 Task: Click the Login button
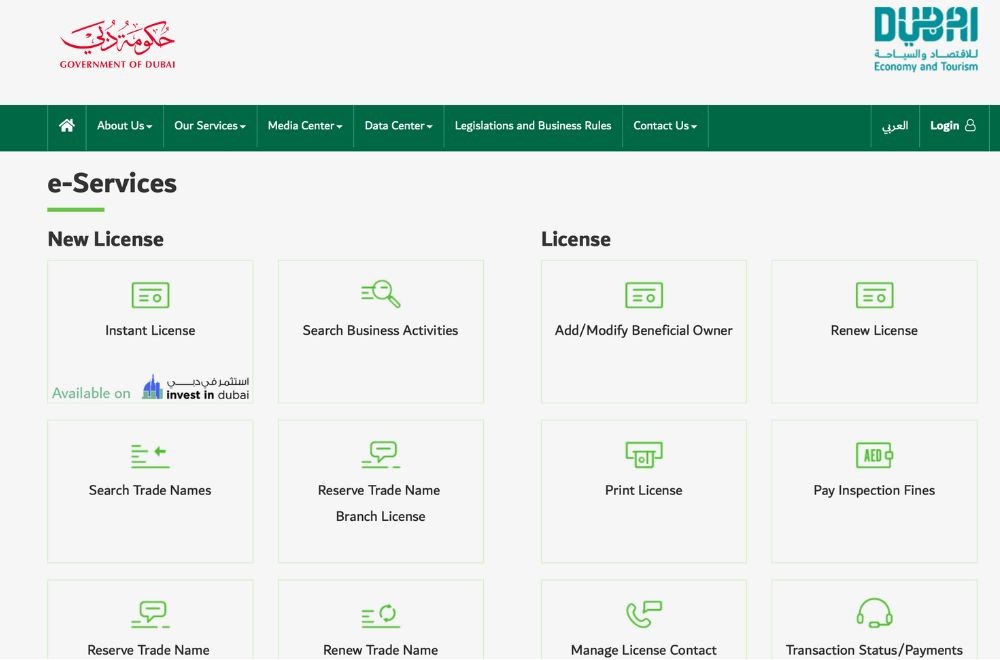point(952,126)
